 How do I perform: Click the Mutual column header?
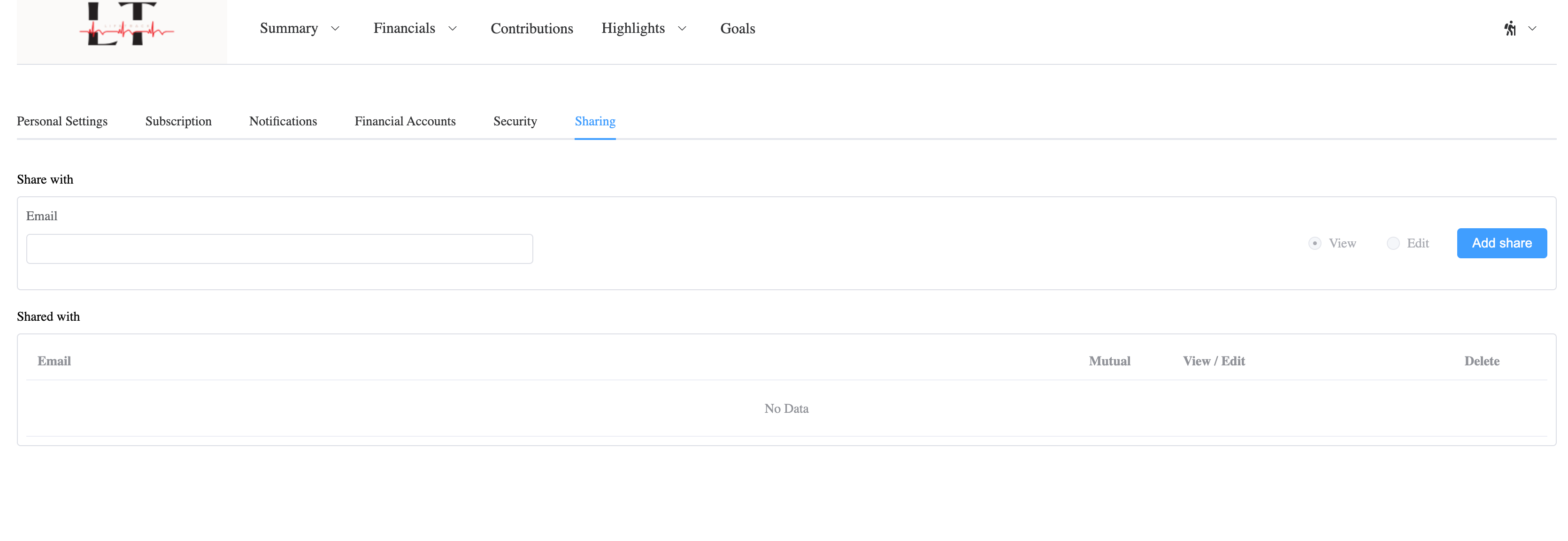1109,361
